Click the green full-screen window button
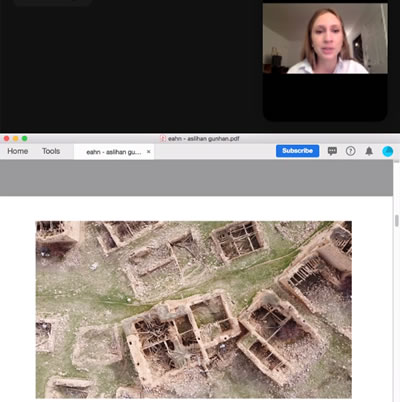 [24, 138]
